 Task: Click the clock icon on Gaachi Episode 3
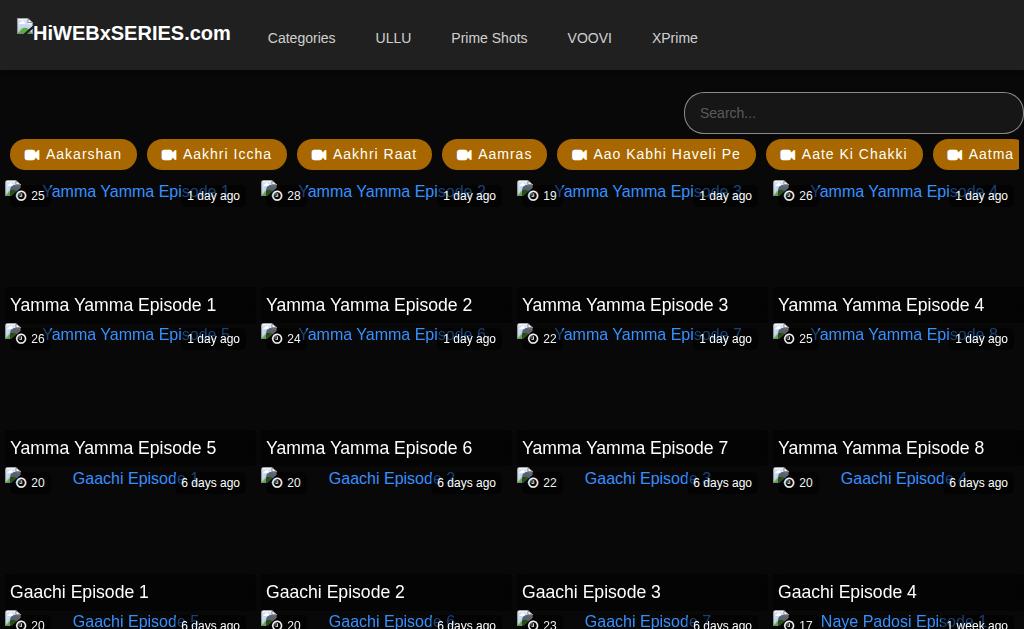533,483
